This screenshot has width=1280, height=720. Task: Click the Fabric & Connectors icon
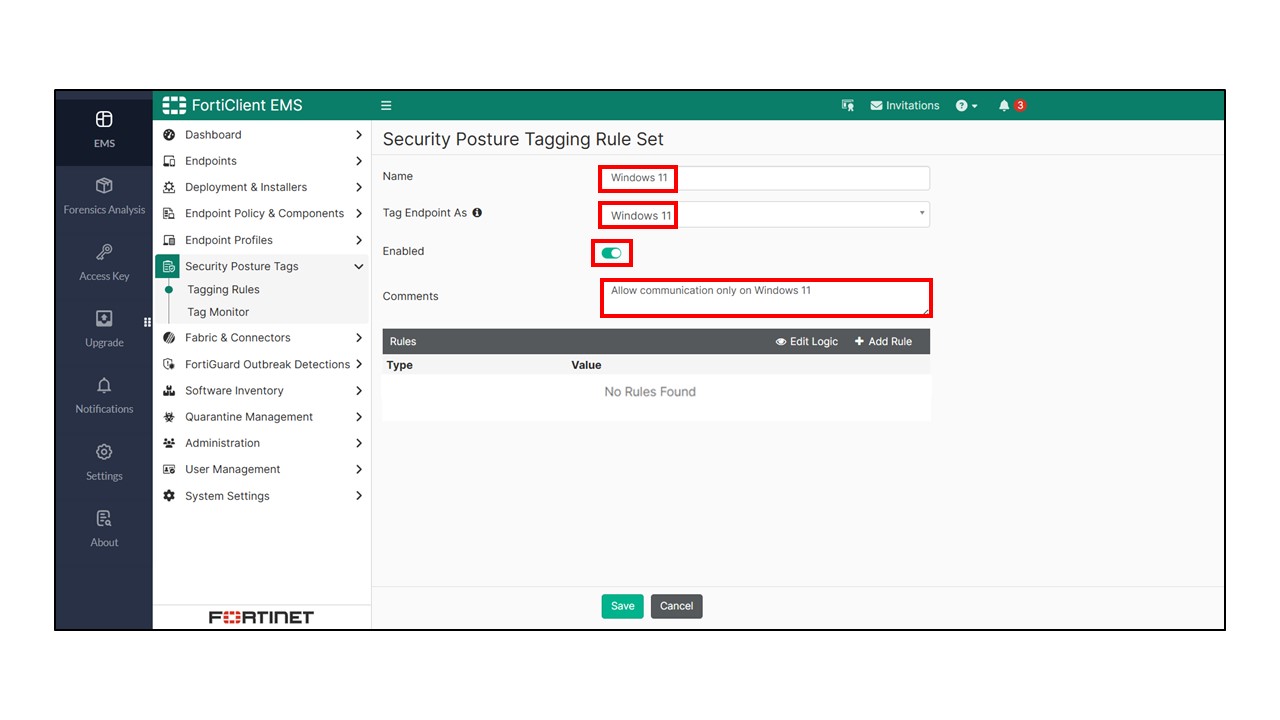(169, 338)
